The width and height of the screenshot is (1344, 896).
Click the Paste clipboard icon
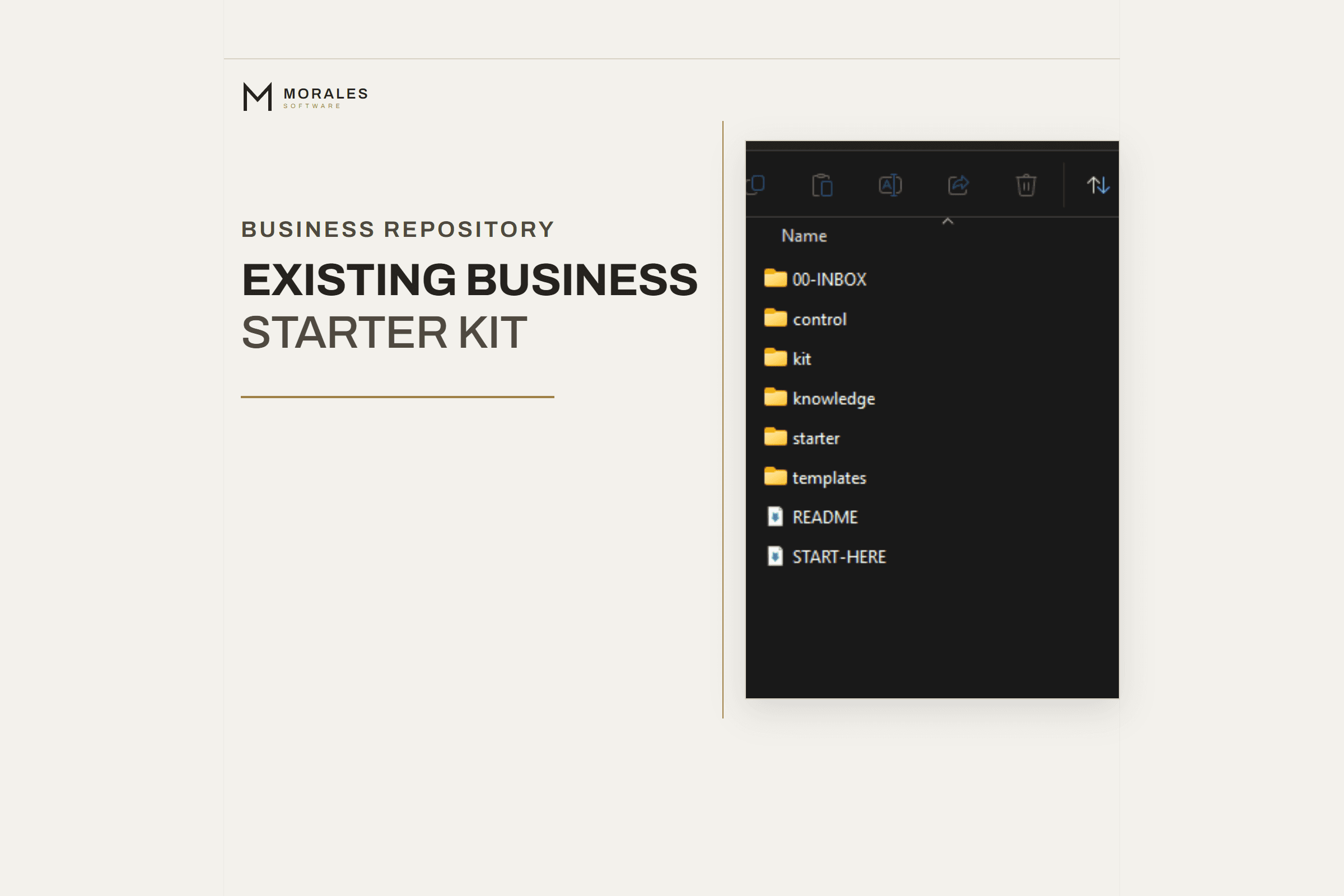[x=822, y=185]
